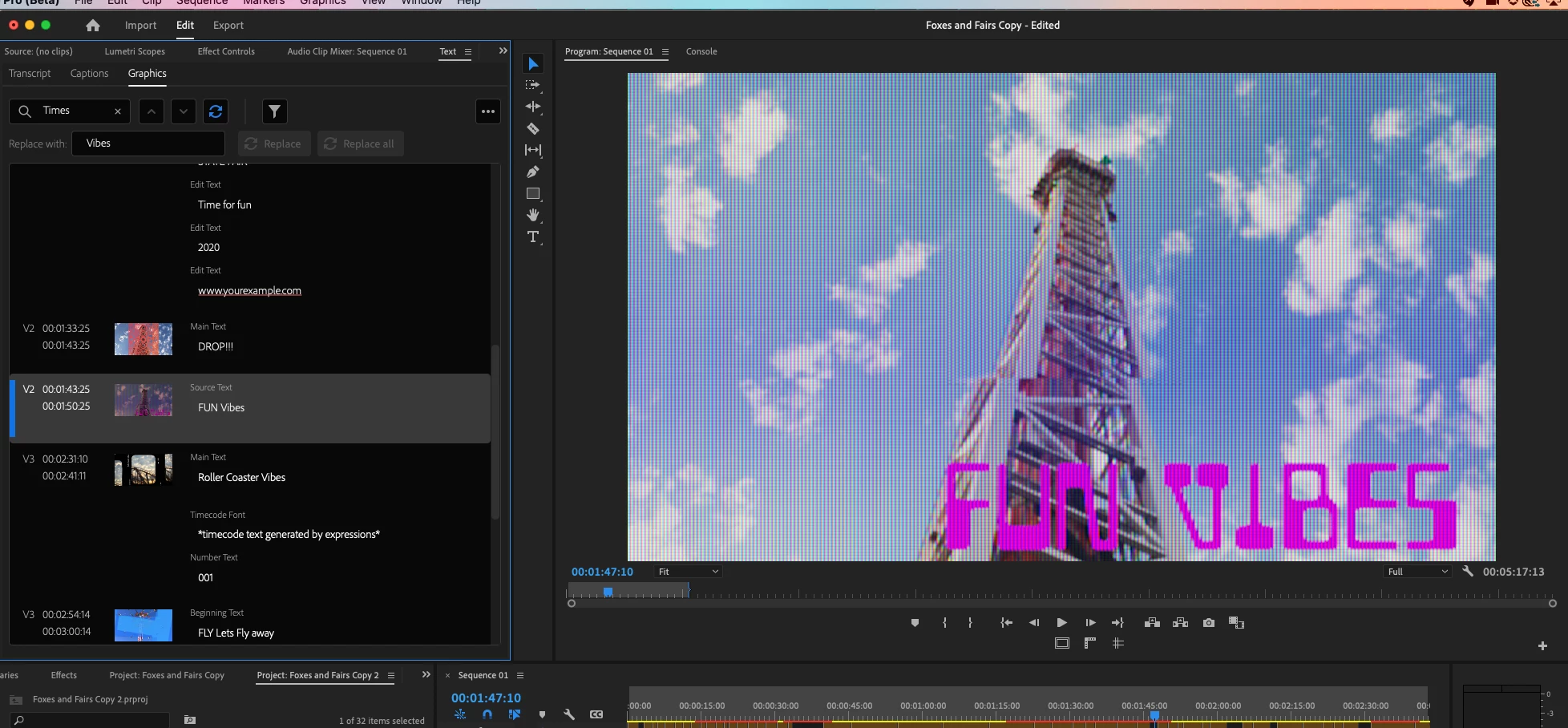The image size is (1568, 728).
Task: Pick the Type tool
Action: pyautogui.click(x=533, y=237)
